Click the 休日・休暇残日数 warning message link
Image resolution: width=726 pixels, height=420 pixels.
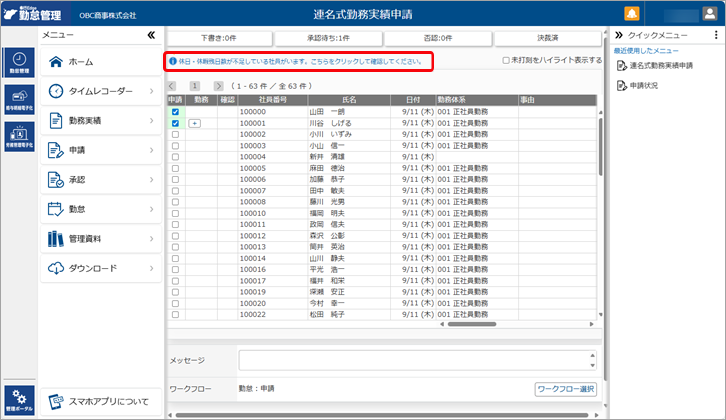(301, 61)
